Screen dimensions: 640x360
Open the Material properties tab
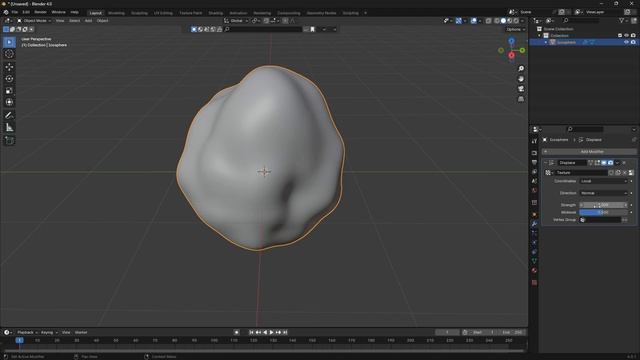pyautogui.click(x=534, y=271)
